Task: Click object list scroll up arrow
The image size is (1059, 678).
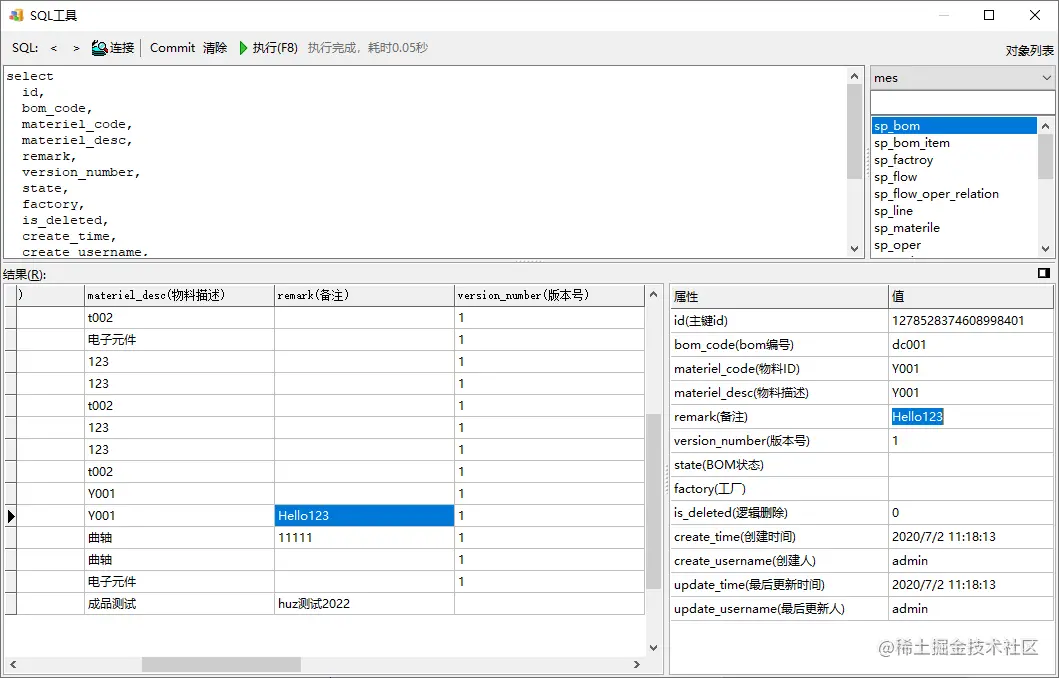Action: coord(1045,126)
